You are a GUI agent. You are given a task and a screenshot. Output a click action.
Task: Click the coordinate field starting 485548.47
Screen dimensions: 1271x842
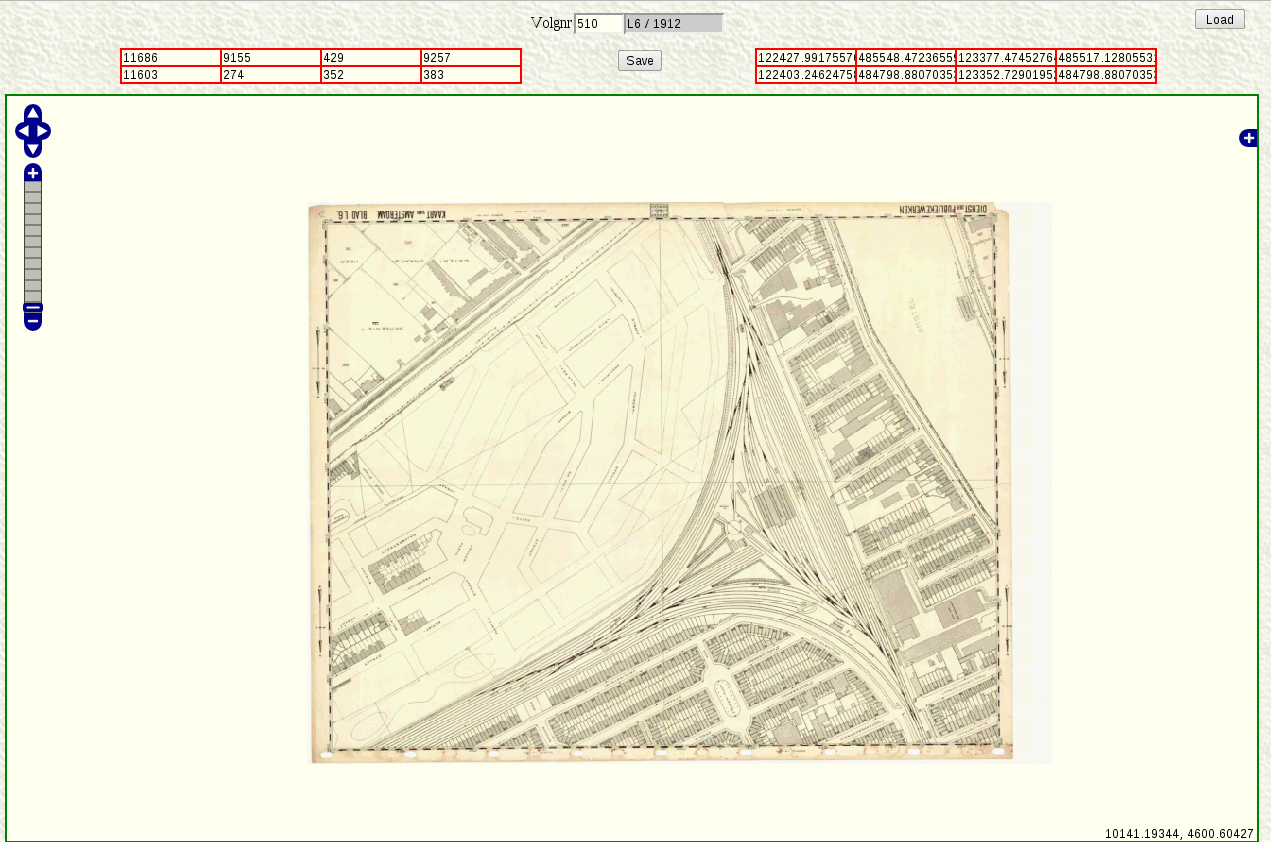[906, 57]
